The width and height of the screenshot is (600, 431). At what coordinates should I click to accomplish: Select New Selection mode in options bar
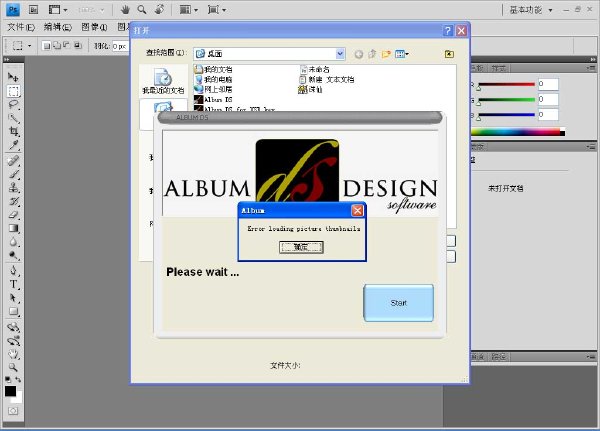pyautogui.click(x=46, y=46)
